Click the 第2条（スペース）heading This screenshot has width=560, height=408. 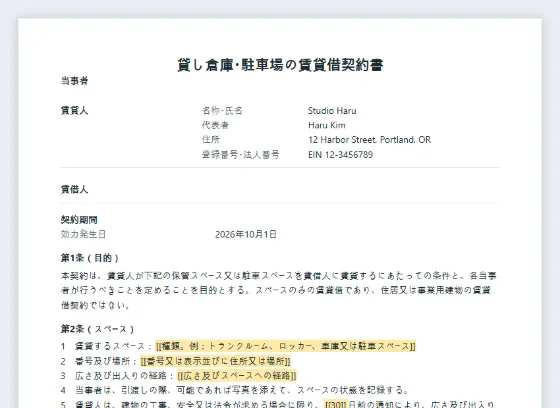pyautogui.click(x=97, y=329)
